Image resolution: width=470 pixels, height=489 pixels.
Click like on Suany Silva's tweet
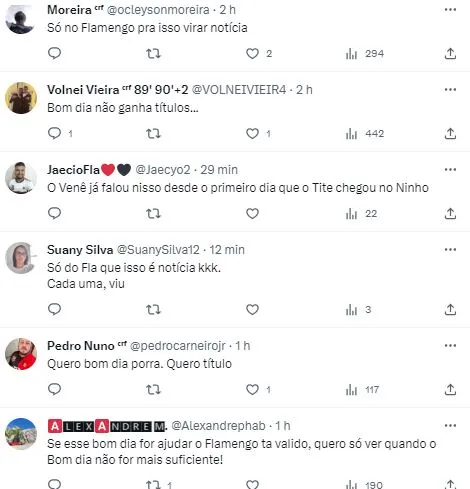(252, 310)
